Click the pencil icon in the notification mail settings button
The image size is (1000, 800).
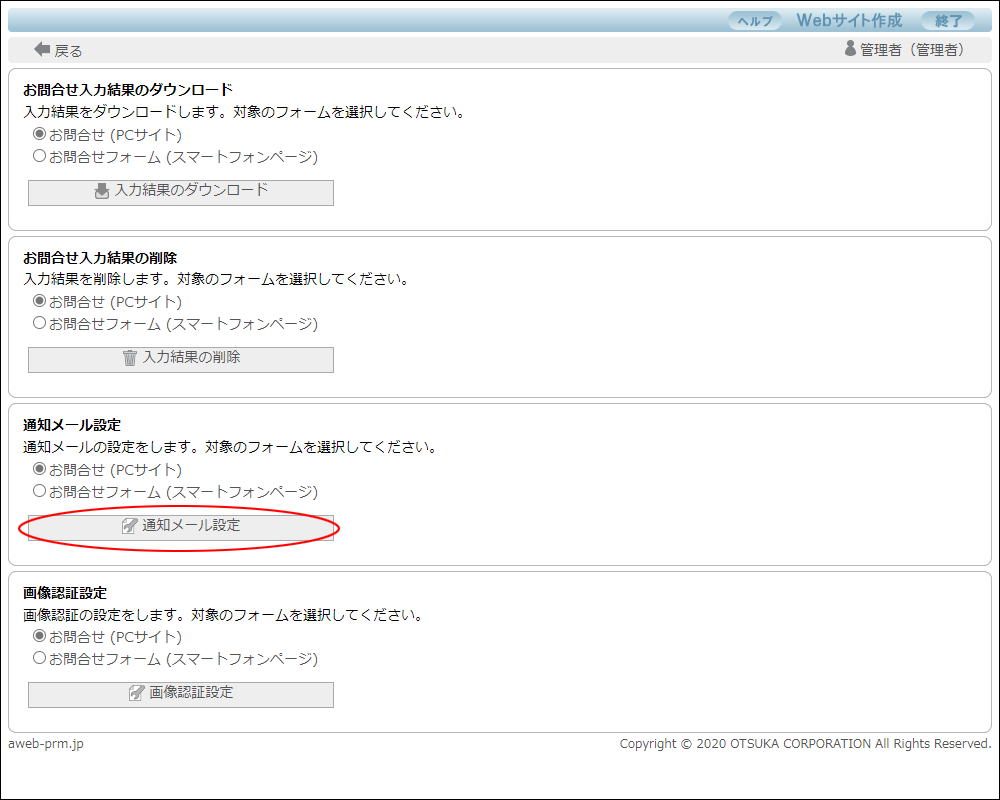(x=129, y=526)
